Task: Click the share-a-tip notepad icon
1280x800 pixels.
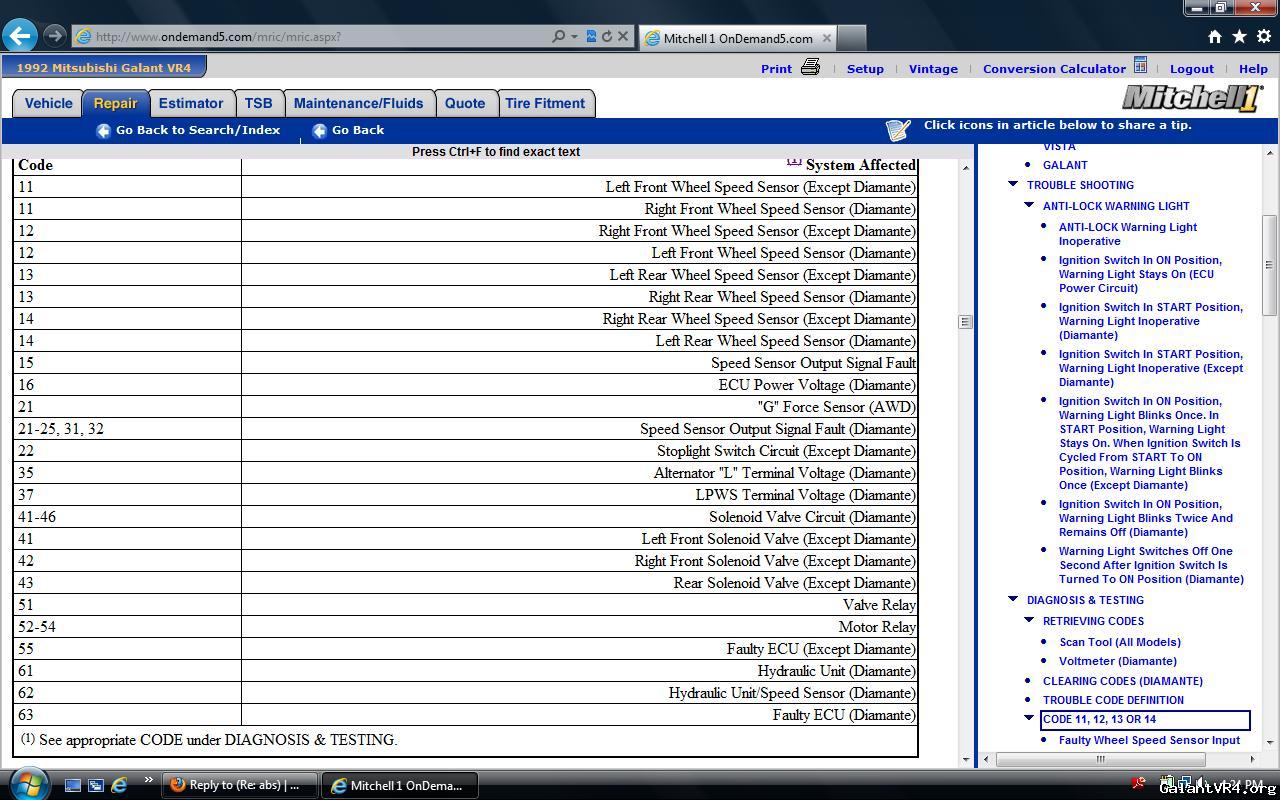Action: click(897, 130)
